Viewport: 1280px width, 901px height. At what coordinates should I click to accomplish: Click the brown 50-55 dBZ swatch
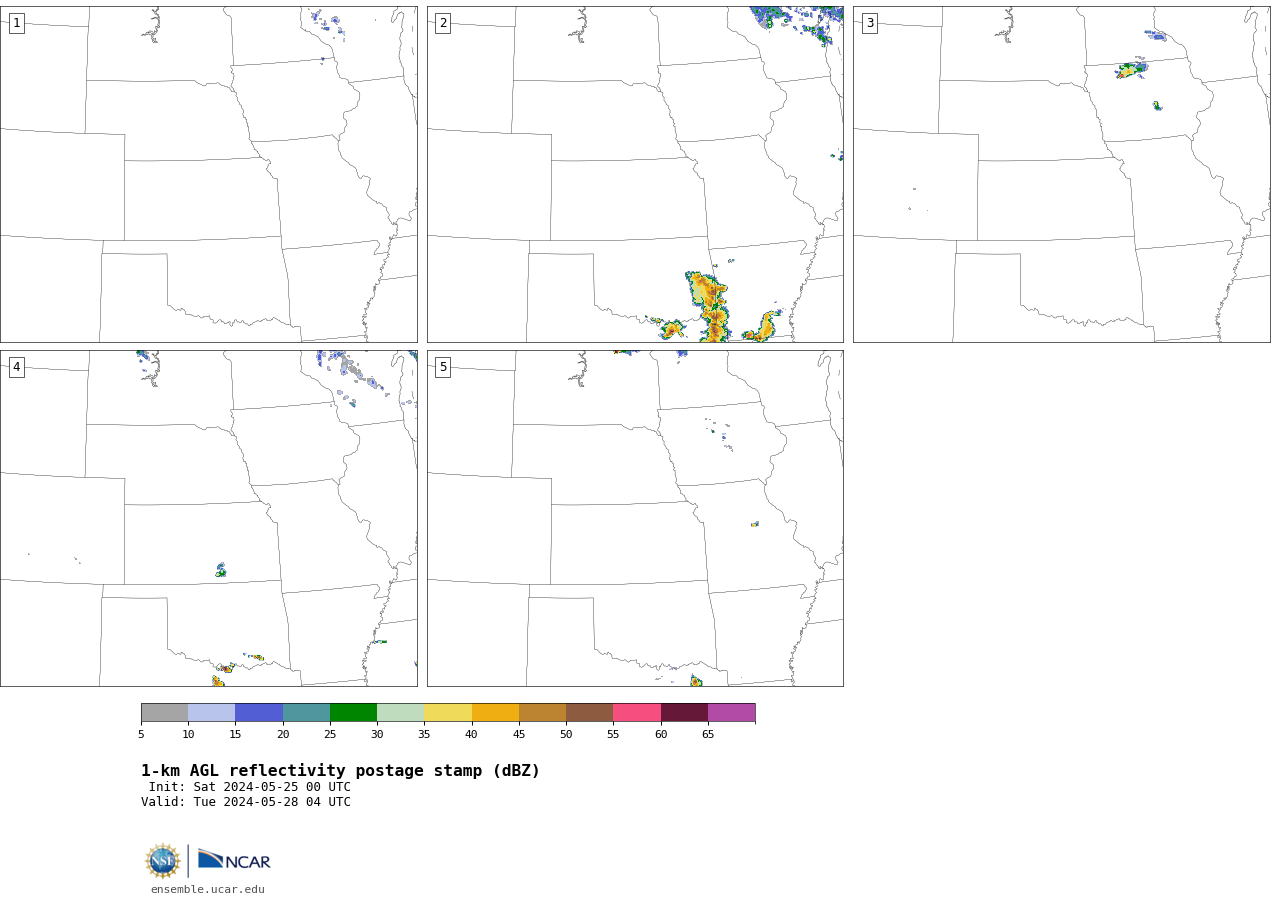[x=589, y=713]
